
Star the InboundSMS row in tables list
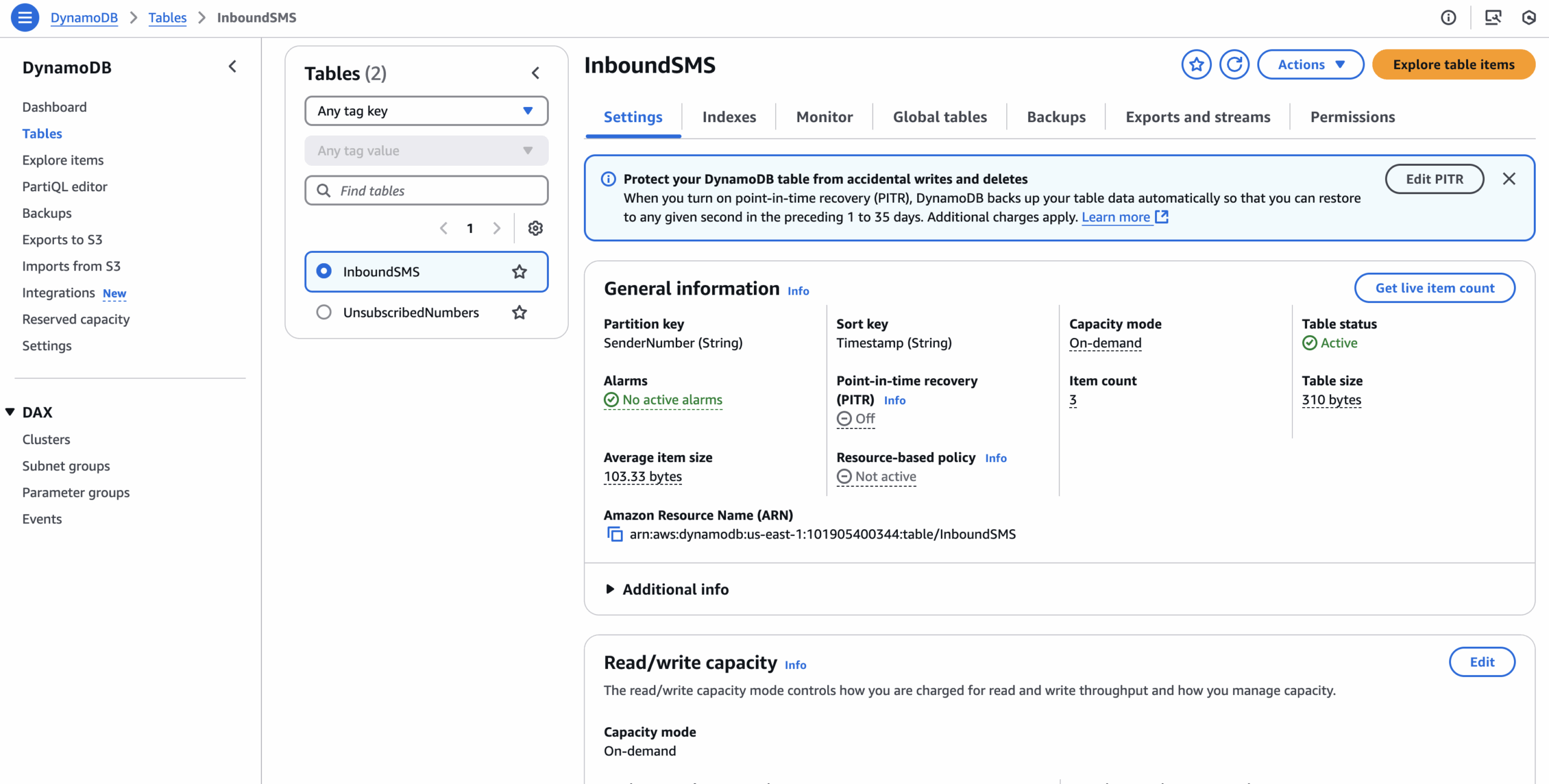519,272
